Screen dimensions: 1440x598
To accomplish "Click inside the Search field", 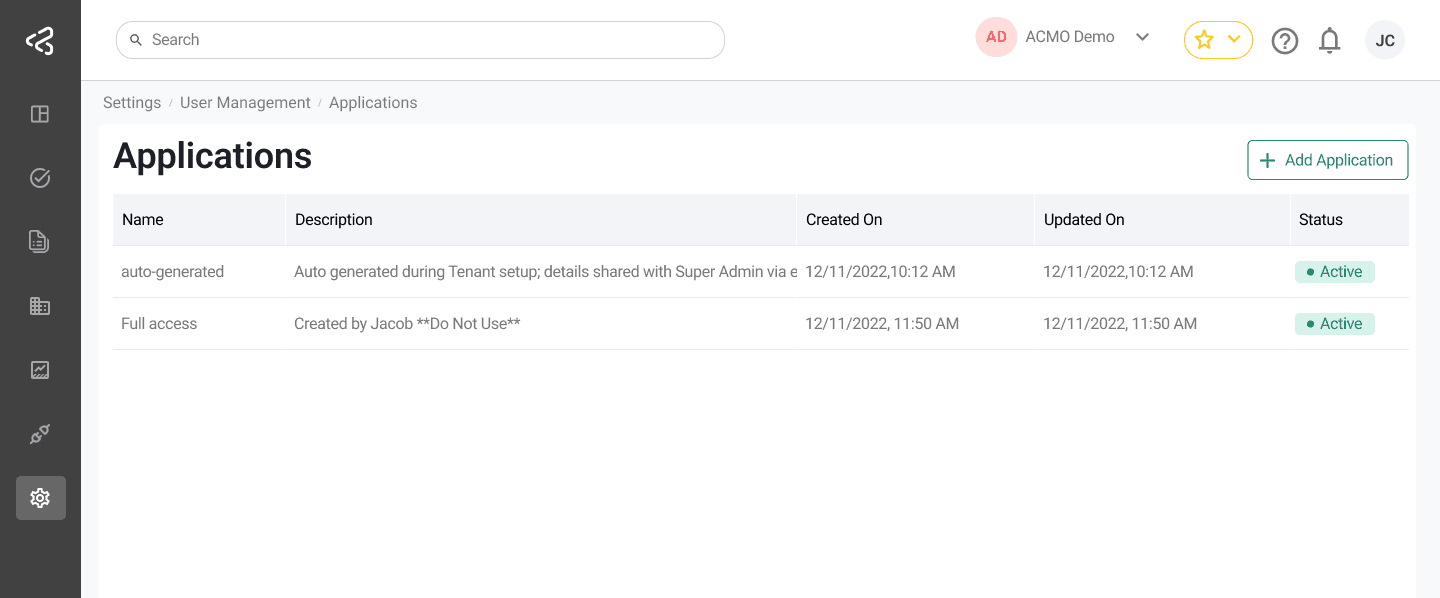I will click(420, 39).
